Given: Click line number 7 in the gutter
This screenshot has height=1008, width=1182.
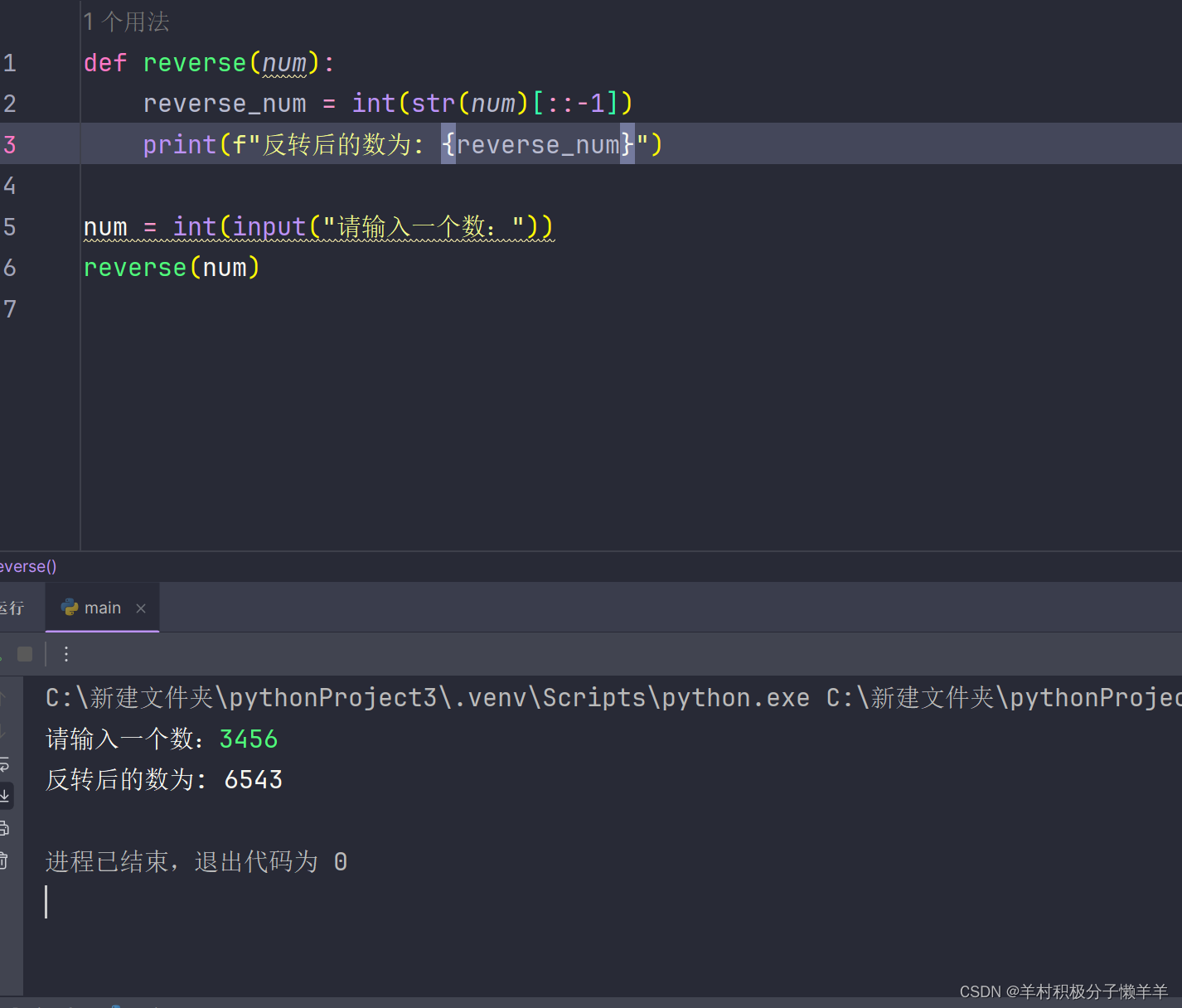Looking at the screenshot, I should click(10, 309).
